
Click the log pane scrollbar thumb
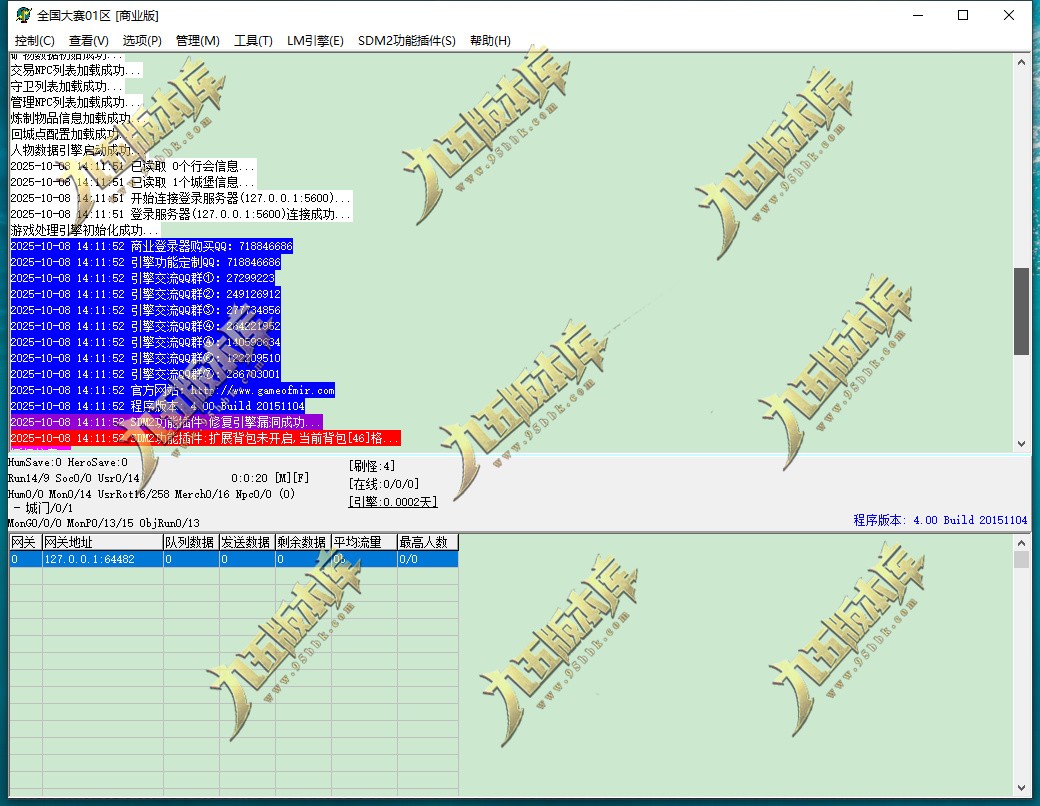point(1021,311)
